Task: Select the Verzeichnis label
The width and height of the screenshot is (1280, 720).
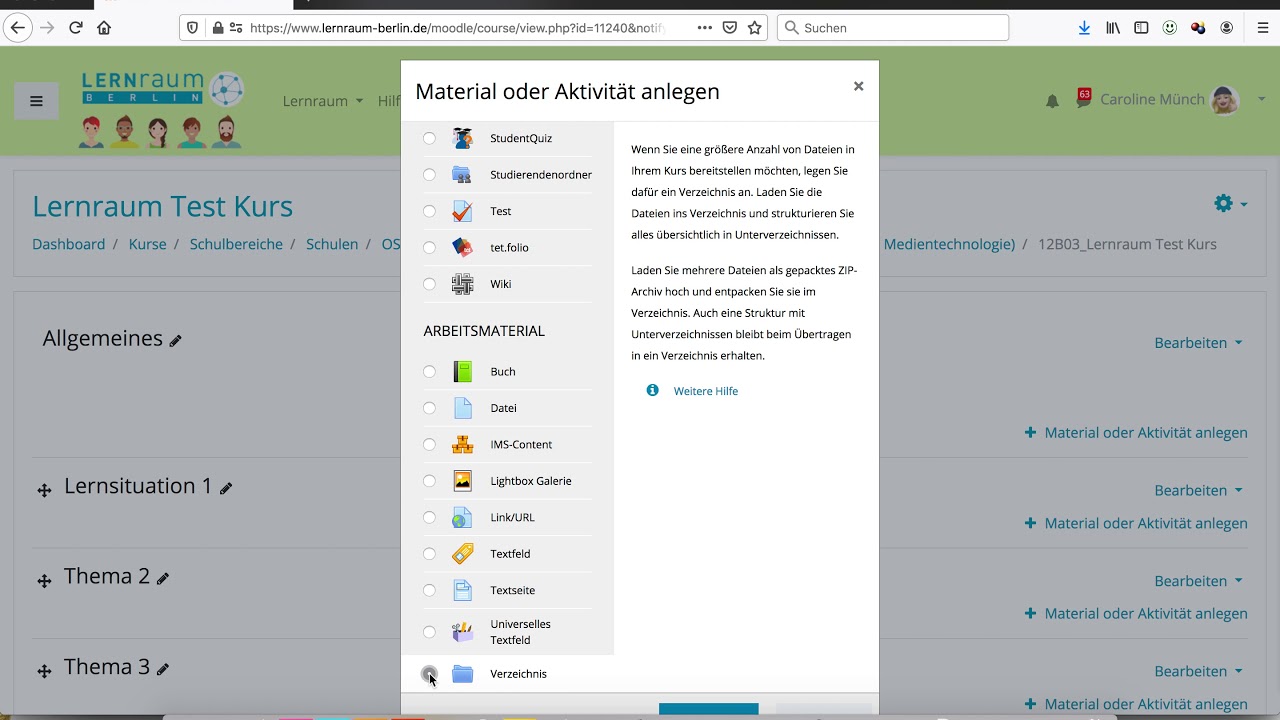Action: point(518,674)
